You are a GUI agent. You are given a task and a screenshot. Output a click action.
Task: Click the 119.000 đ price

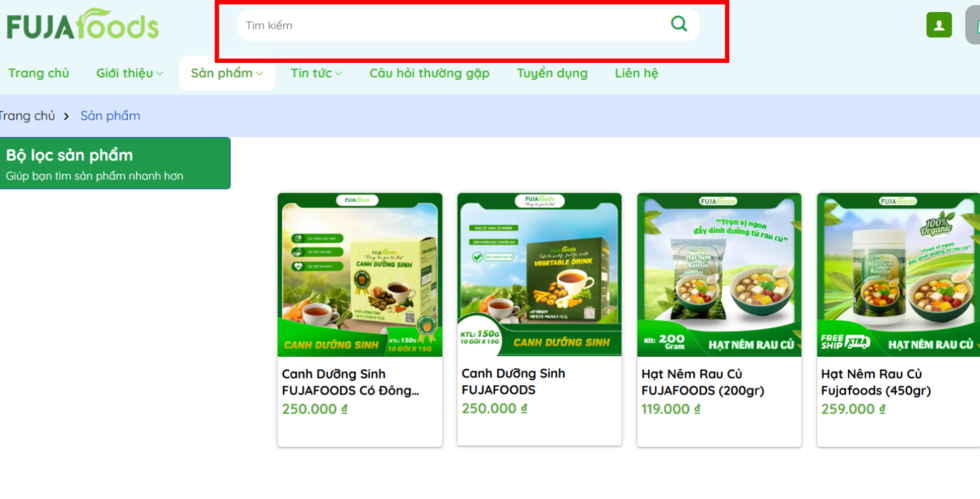coord(671,409)
